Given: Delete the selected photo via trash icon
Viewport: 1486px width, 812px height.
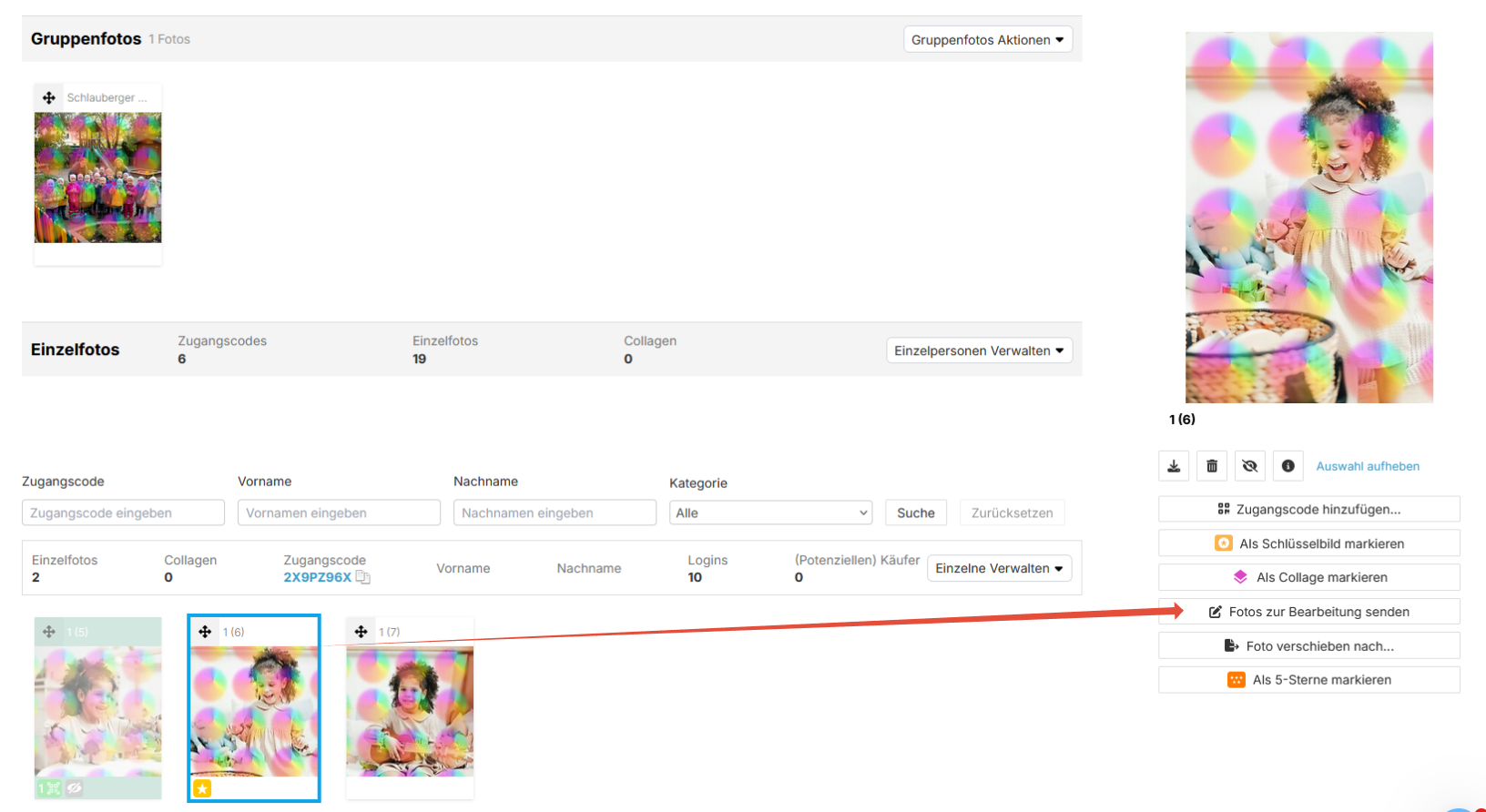Looking at the screenshot, I should (1212, 466).
